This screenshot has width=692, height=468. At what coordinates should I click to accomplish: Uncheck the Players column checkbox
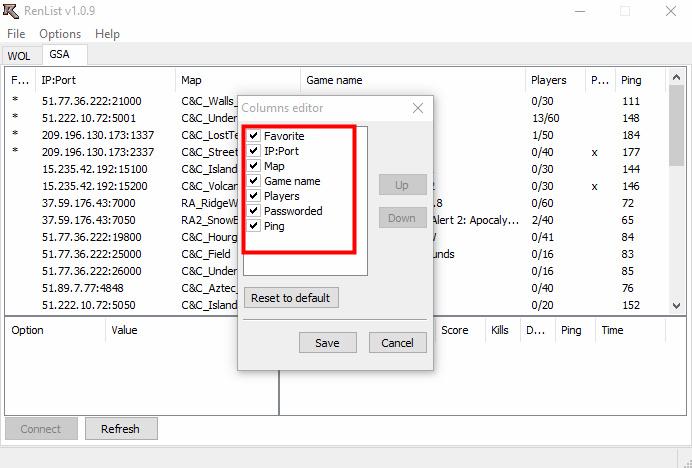click(254, 196)
